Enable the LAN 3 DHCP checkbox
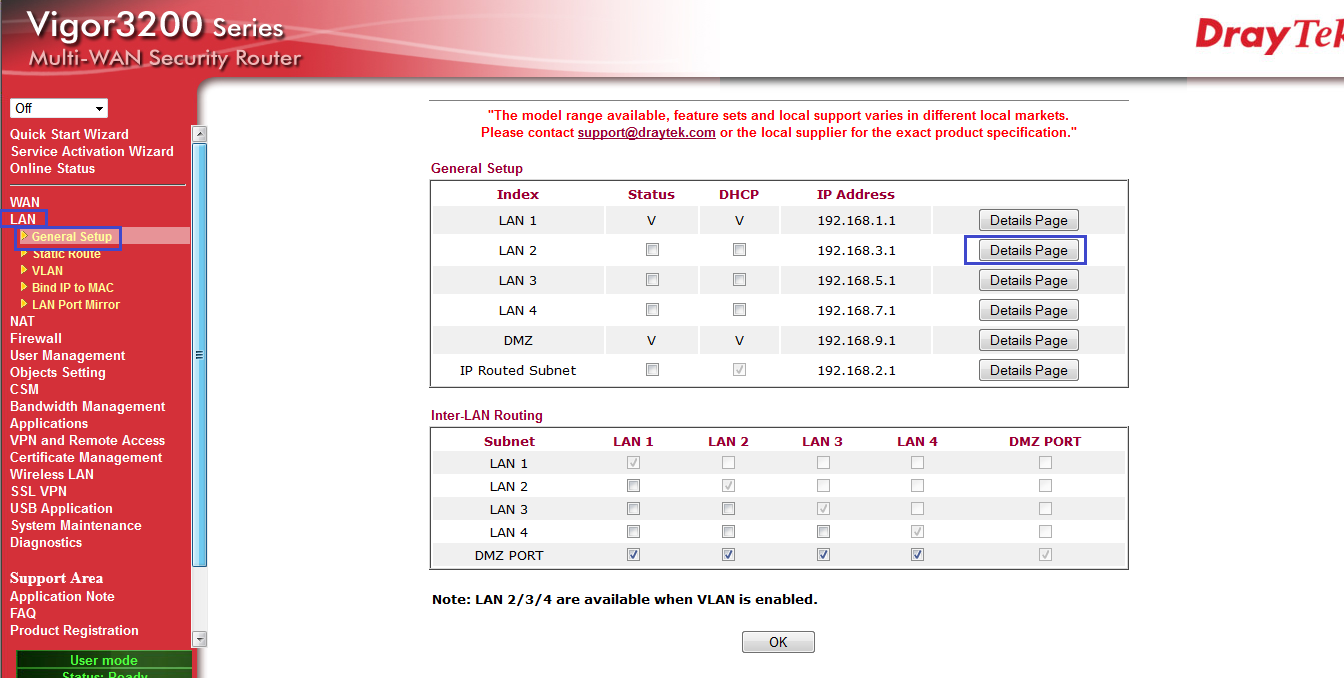The image size is (1344, 678). tap(739, 280)
